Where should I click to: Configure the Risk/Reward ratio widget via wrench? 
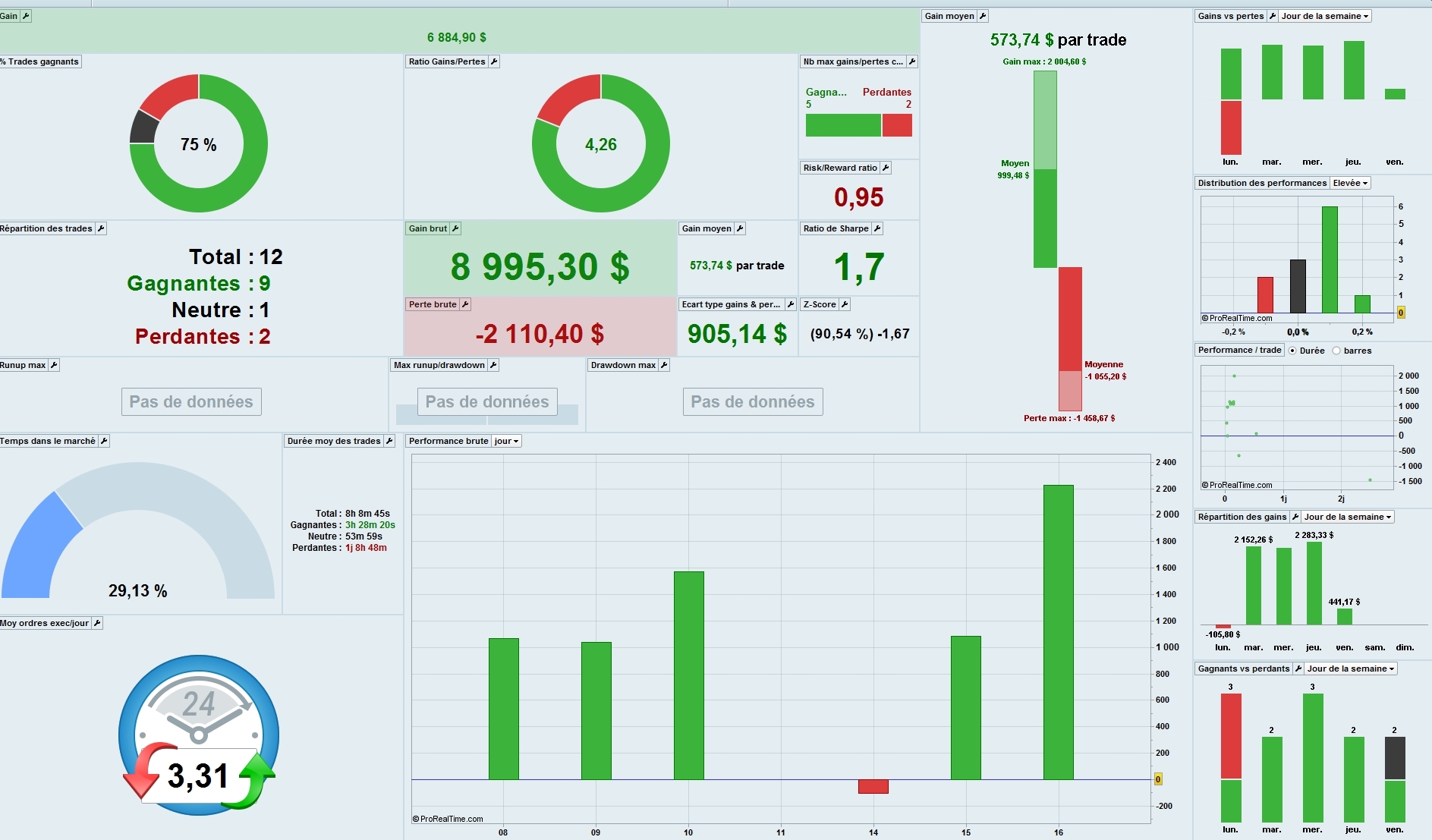click(x=886, y=168)
